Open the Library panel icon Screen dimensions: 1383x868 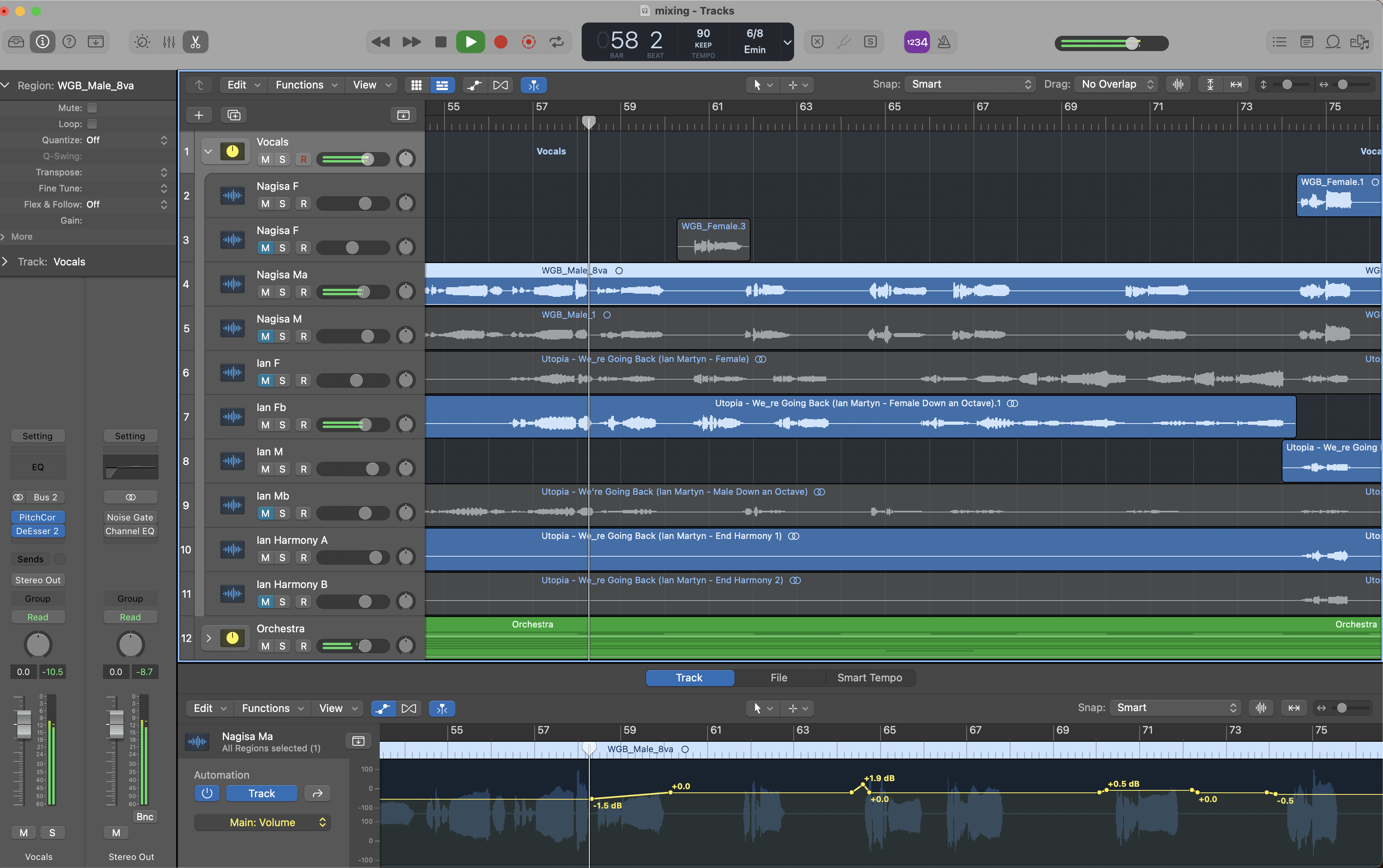pyautogui.click(x=16, y=42)
